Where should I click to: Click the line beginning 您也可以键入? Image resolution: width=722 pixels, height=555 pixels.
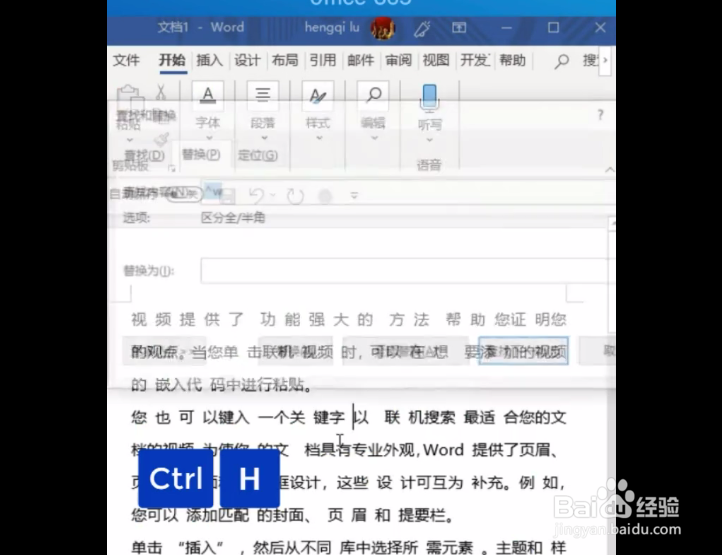click(x=349, y=417)
